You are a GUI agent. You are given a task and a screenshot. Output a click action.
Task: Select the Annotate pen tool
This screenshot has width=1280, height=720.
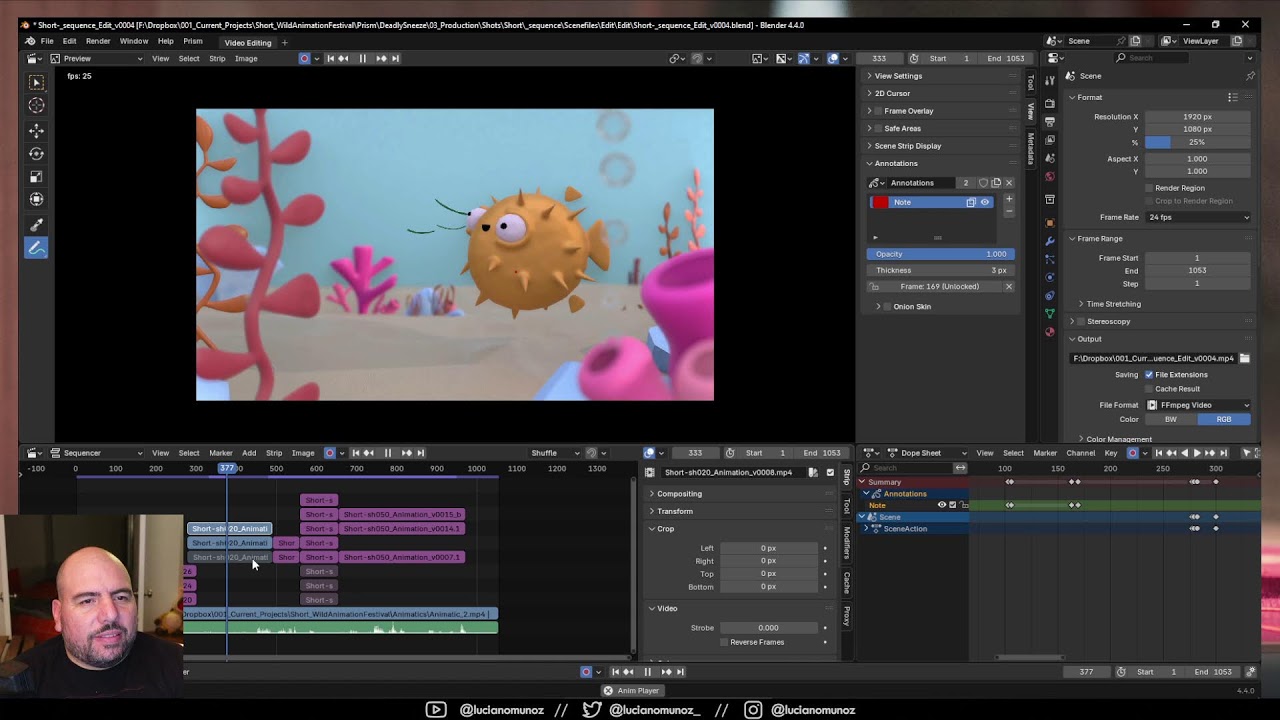pyautogui.click(x=36, y=249)
